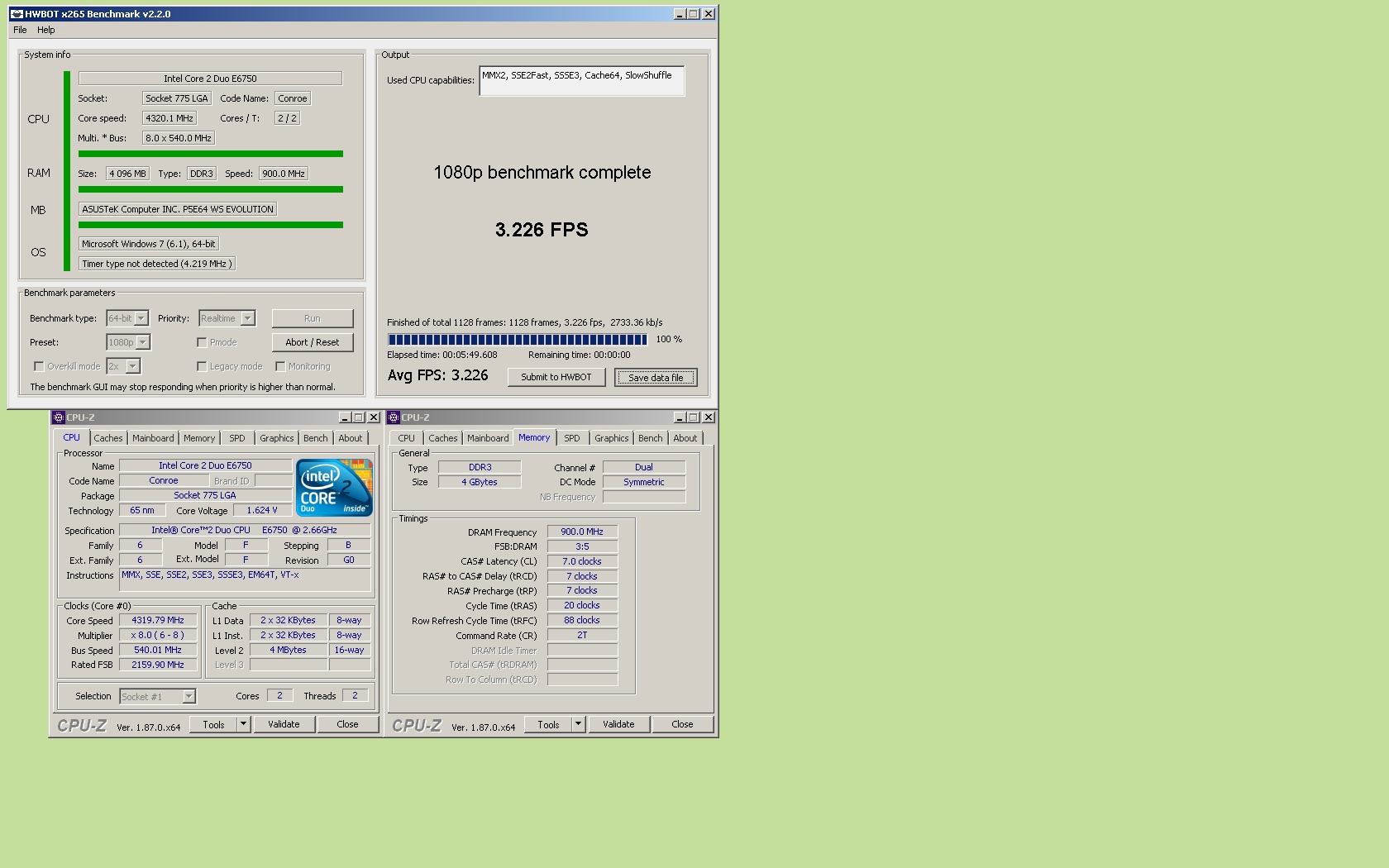1389x868 pixels.
Task: Switch to CPU tab in right CPU-Z
Action: click(x=406, y=438)
